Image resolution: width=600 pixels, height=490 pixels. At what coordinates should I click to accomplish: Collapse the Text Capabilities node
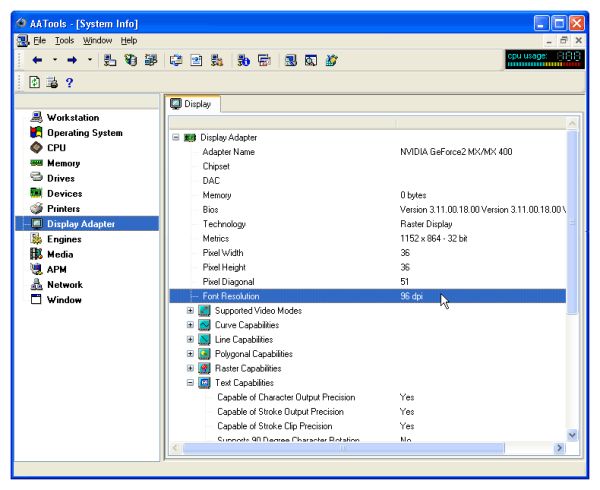tap(190, 383)
